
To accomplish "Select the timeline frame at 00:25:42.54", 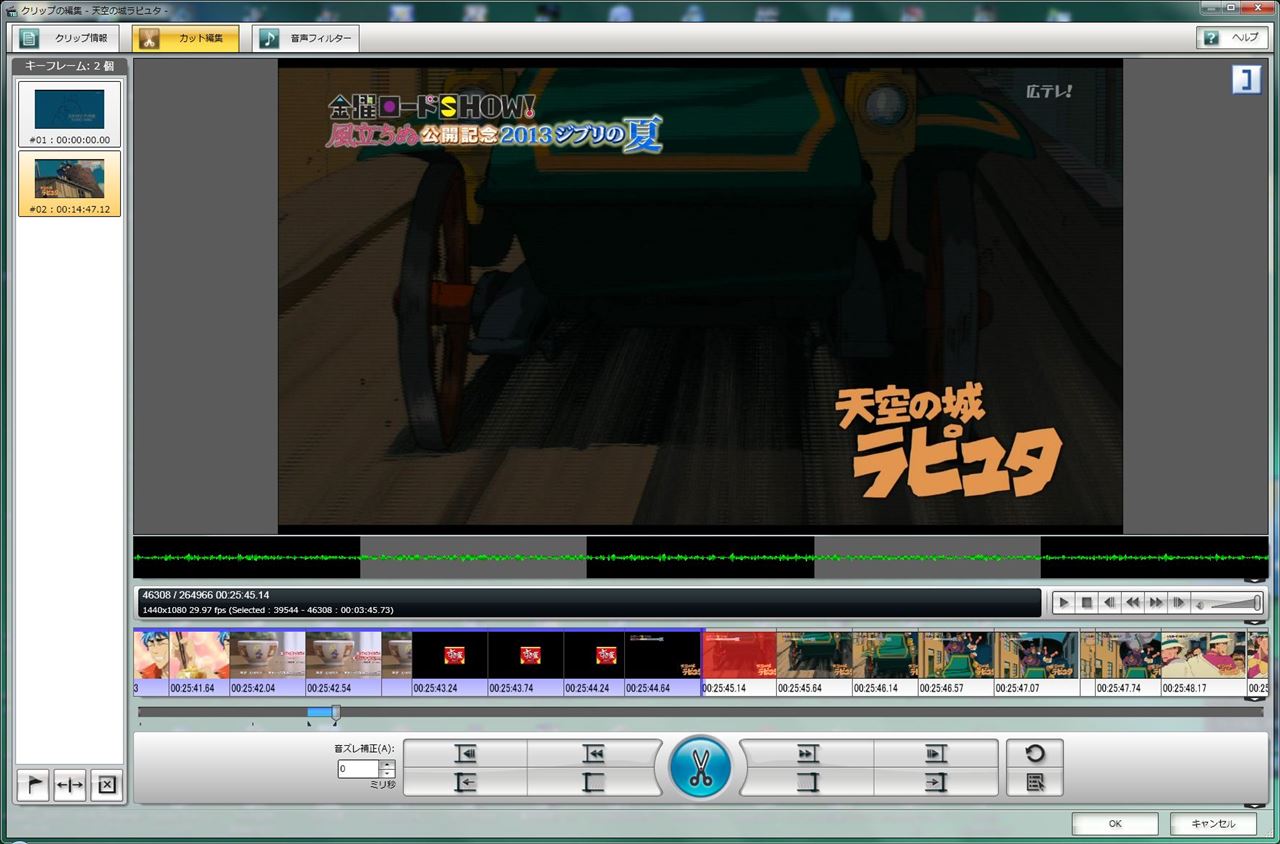I will pos(343,663).
